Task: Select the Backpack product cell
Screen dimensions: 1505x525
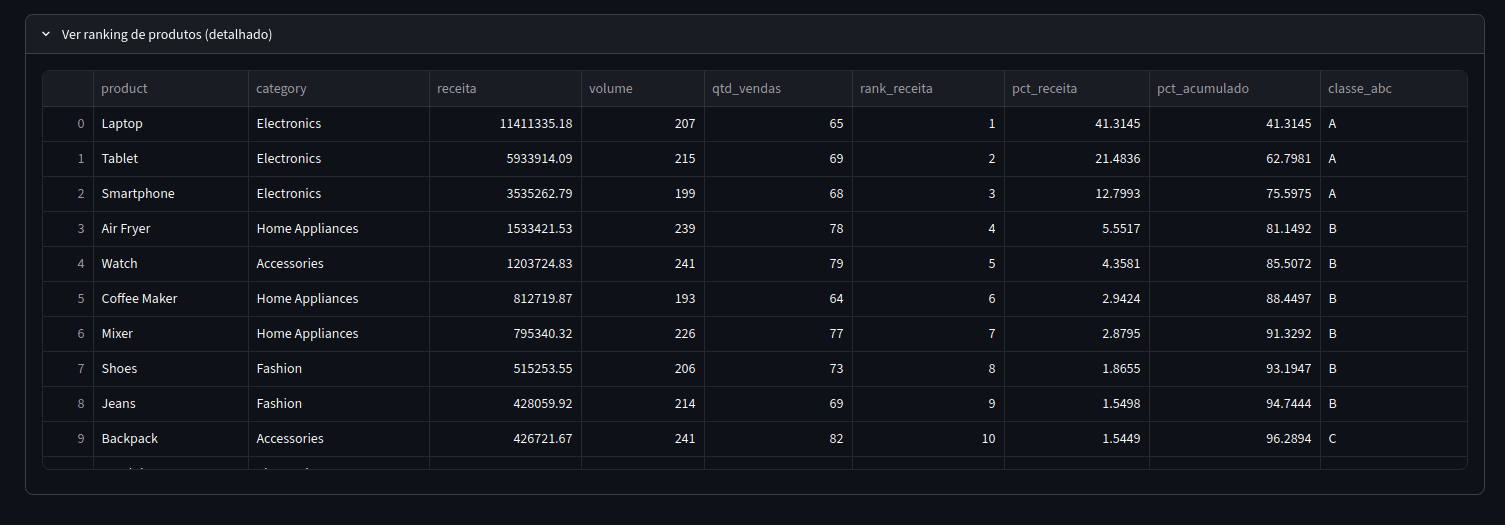Action: point(171,439)
